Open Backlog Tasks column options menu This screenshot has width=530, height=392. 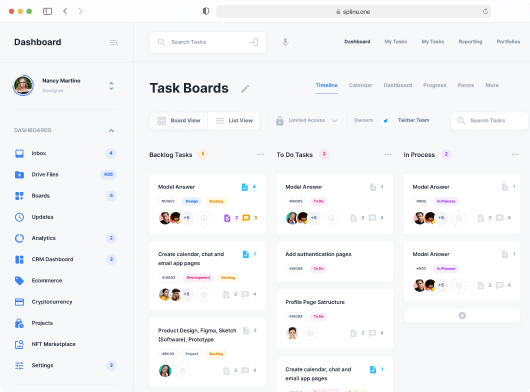(260, 154)
